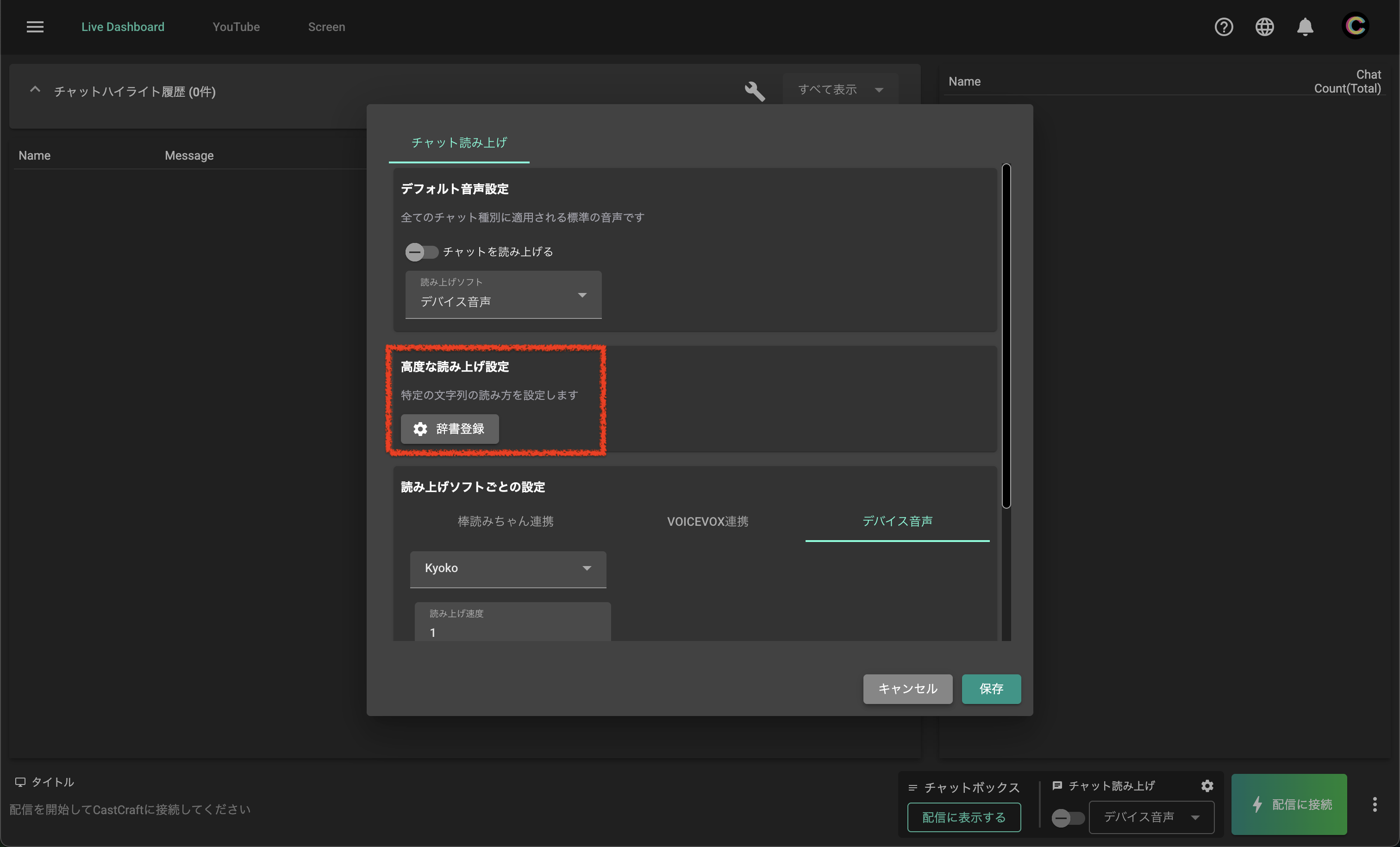This screenshot has width=1400, height=847.
Task: Open the notifications bell
Action: [x=1305, y=27]
